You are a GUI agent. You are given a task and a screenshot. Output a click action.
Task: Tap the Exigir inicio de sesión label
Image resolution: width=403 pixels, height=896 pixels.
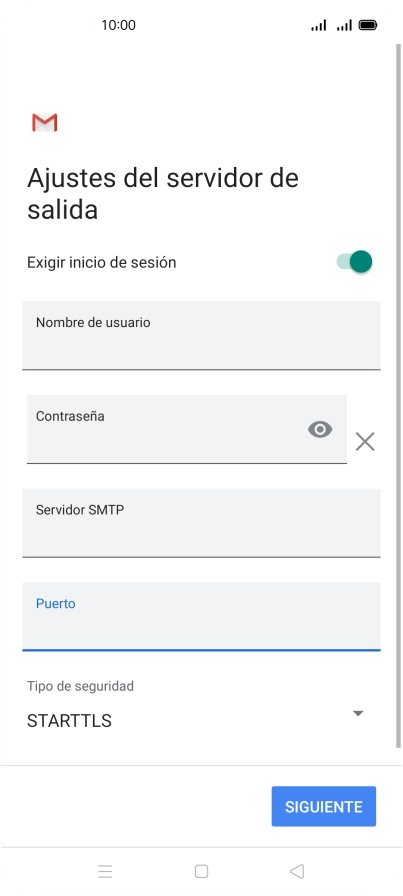[102, 263]
